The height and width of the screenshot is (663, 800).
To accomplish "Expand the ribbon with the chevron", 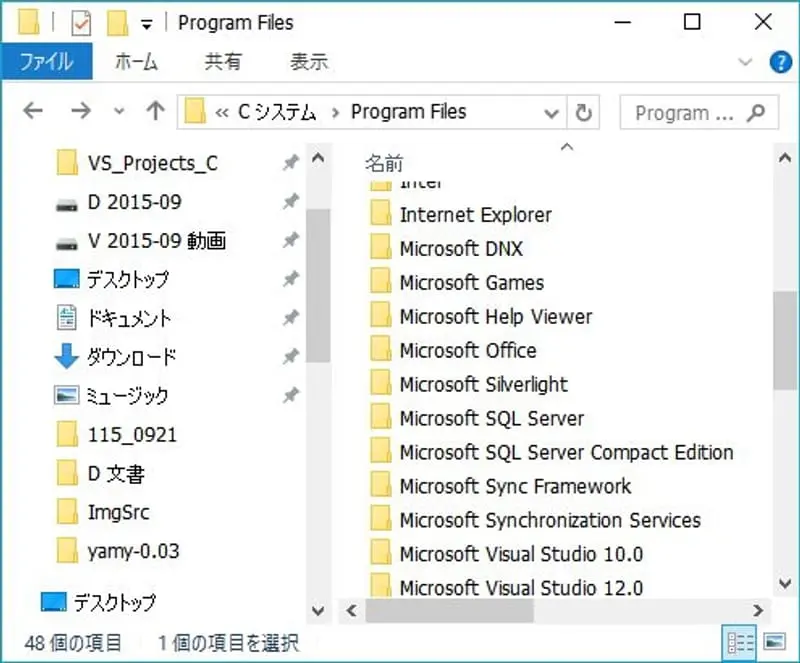I will pyautogui.click(x=745, y=62).
